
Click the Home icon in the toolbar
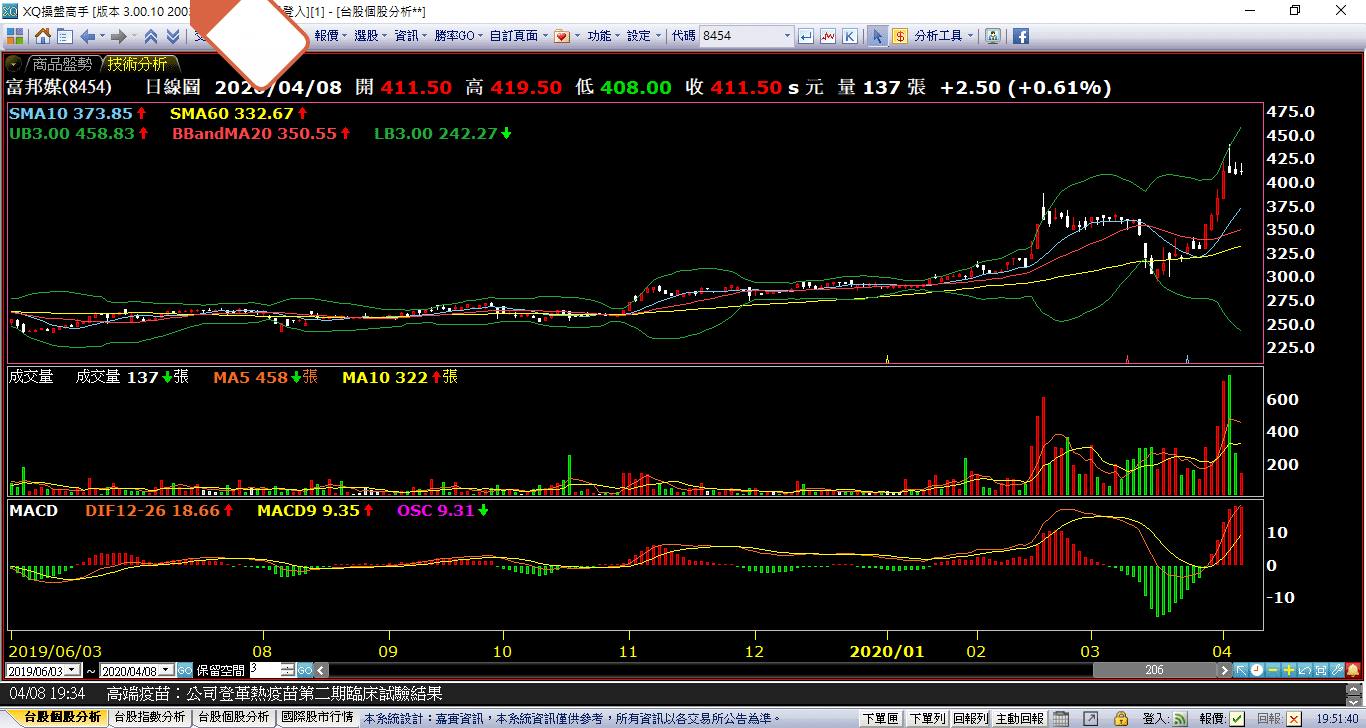pyautogui.click(x=43, y=36)
